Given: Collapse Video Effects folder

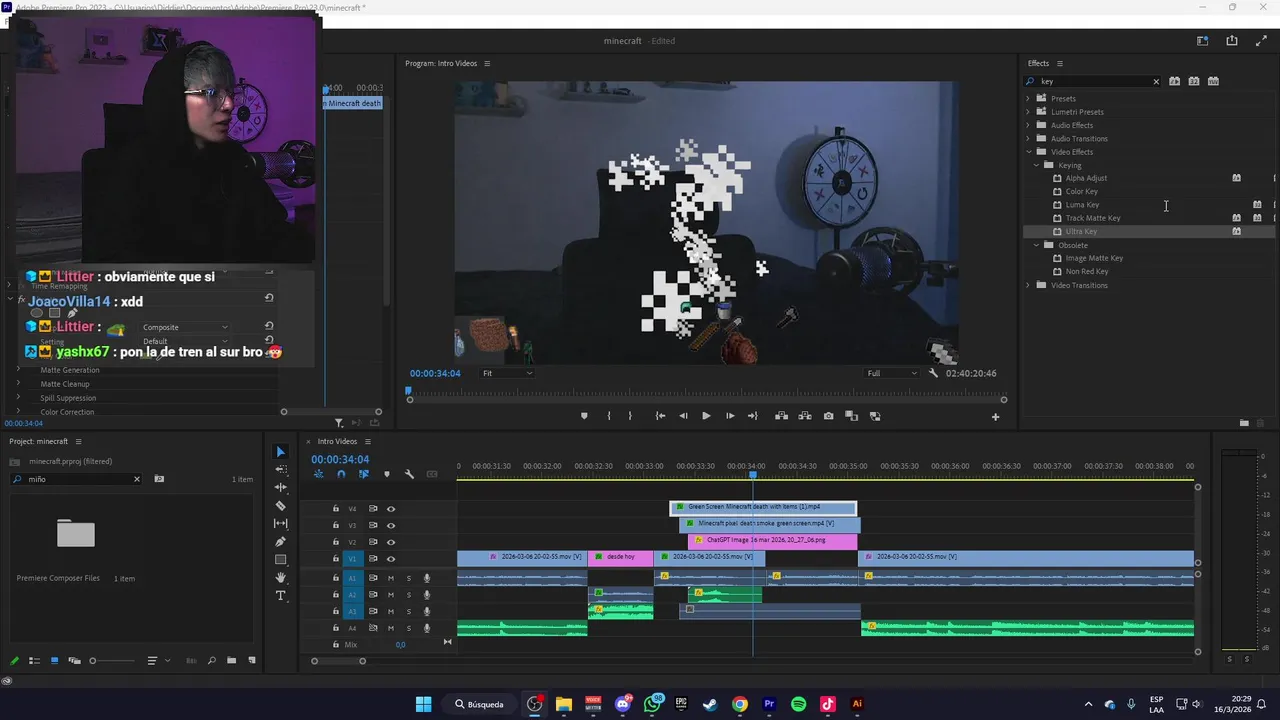Looking at the screenshot, I should 1028,152.
